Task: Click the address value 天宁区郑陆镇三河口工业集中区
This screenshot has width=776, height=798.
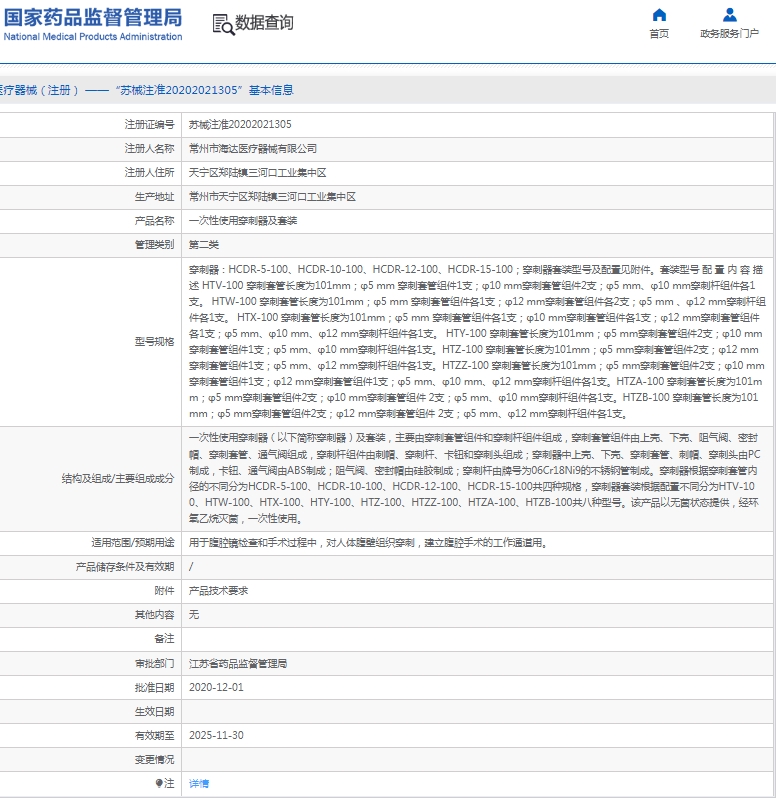Action: 257,173
